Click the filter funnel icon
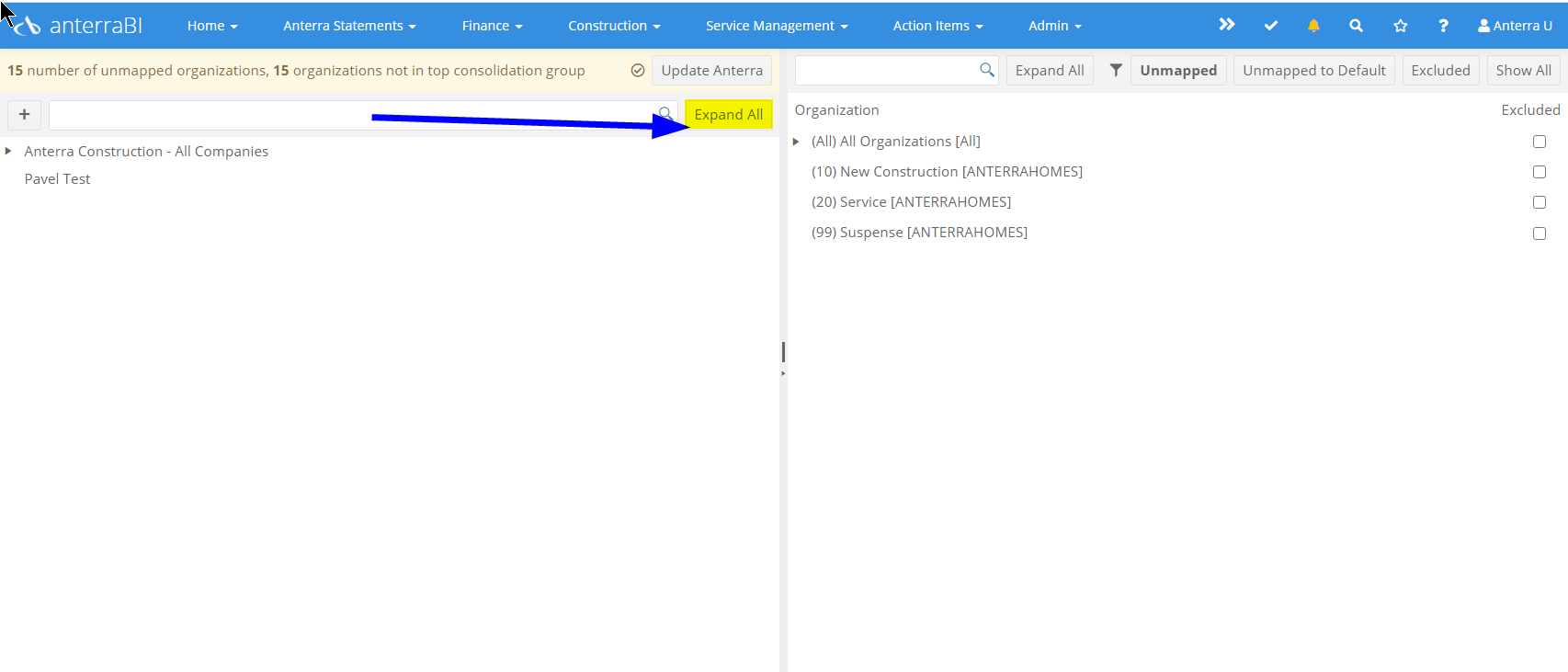 (x=1116, y=70)
